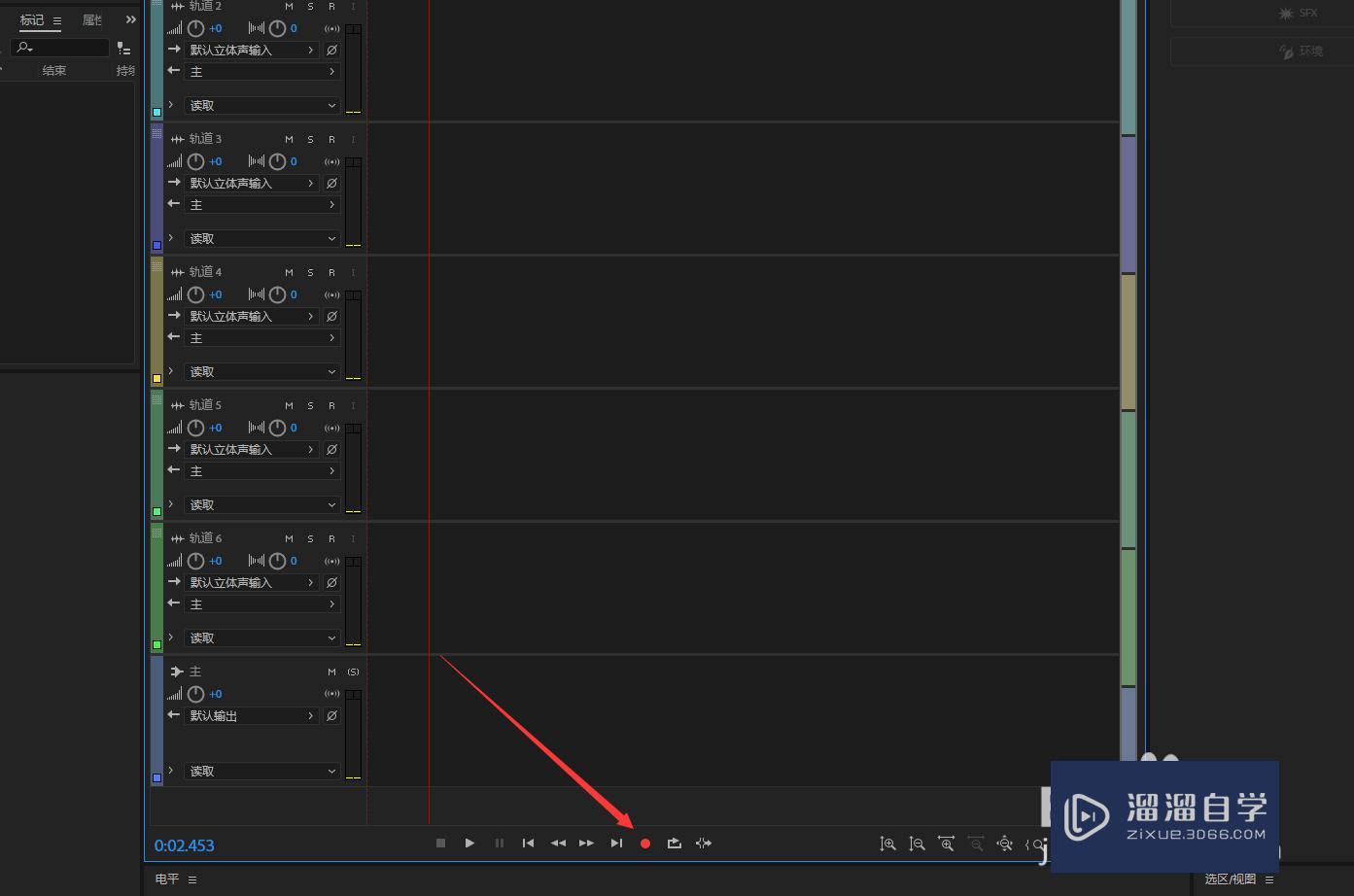Open track 4 output dropdown 主
The image size is (1354, 896).
pyautogui.click(x=261, y=338)
